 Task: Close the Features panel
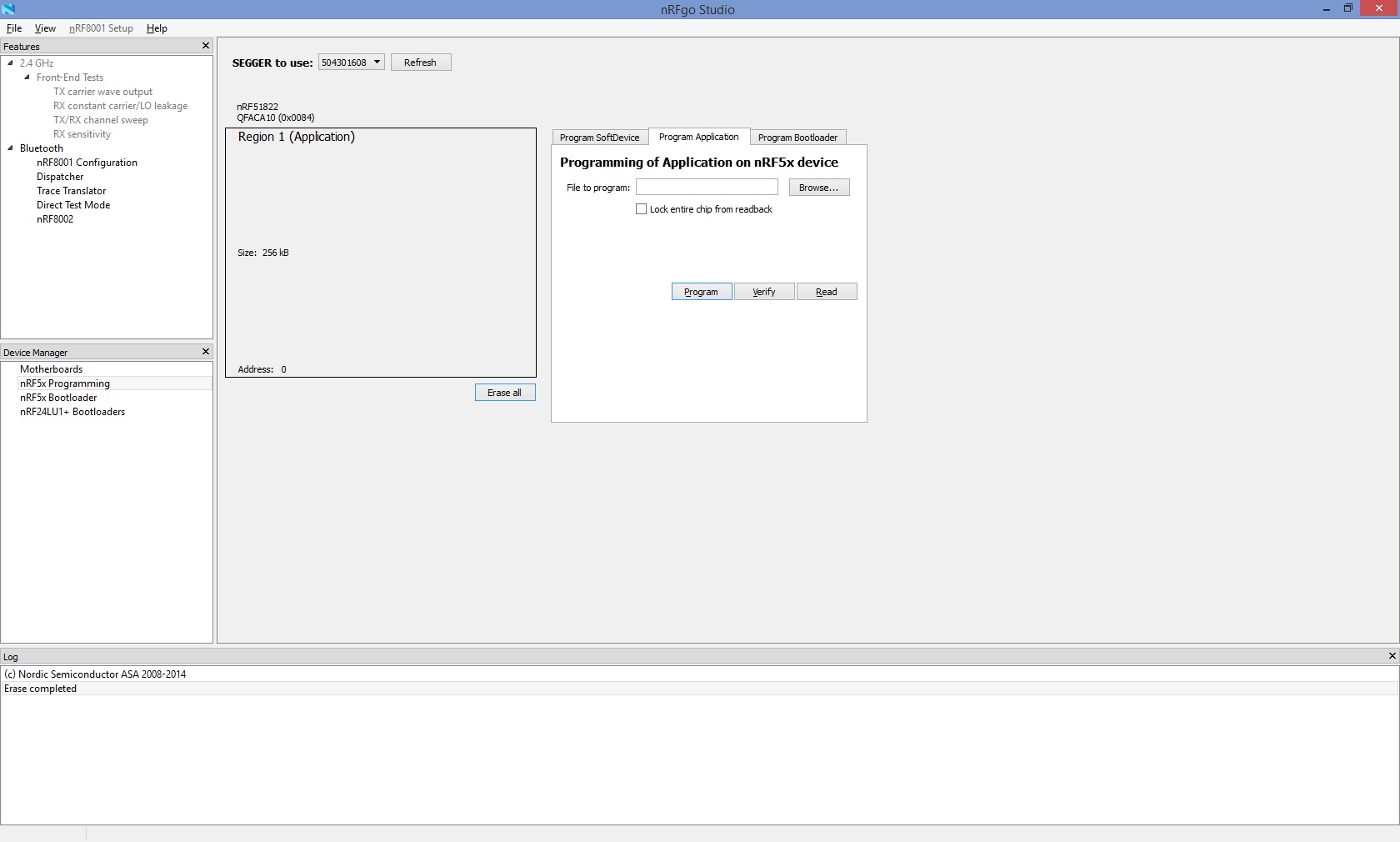(x=206, y=46)
